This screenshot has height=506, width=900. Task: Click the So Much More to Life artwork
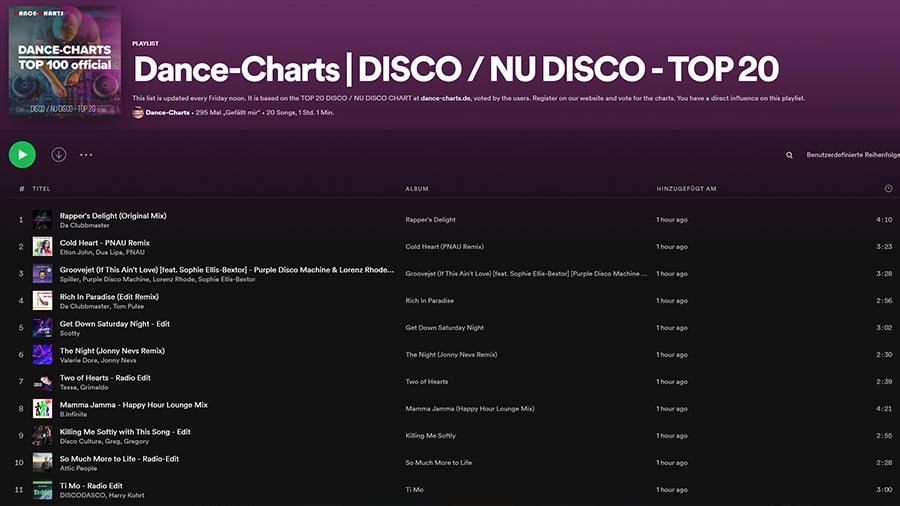point(42,462)
